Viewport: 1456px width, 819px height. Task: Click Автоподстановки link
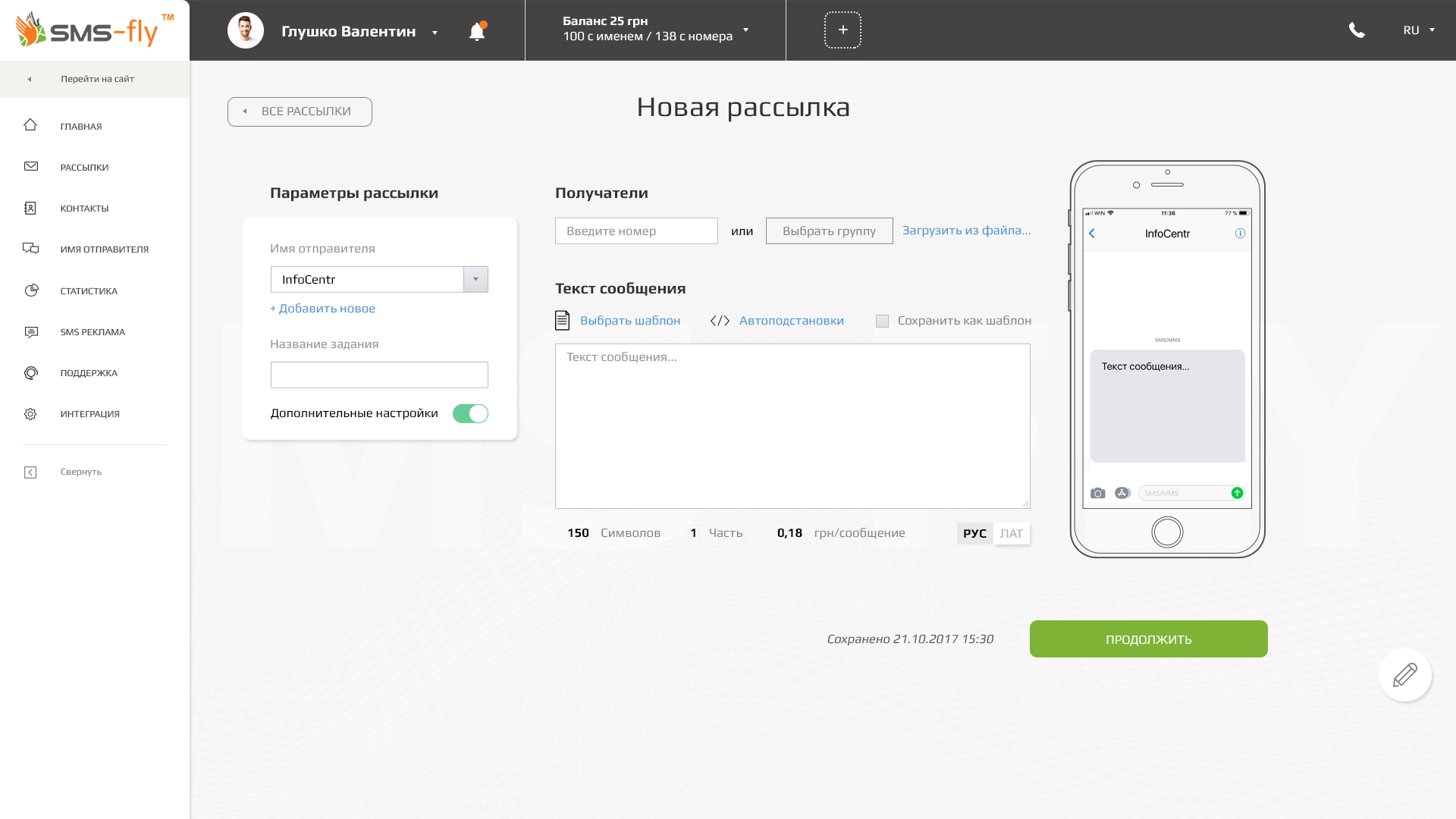(791, 320)
